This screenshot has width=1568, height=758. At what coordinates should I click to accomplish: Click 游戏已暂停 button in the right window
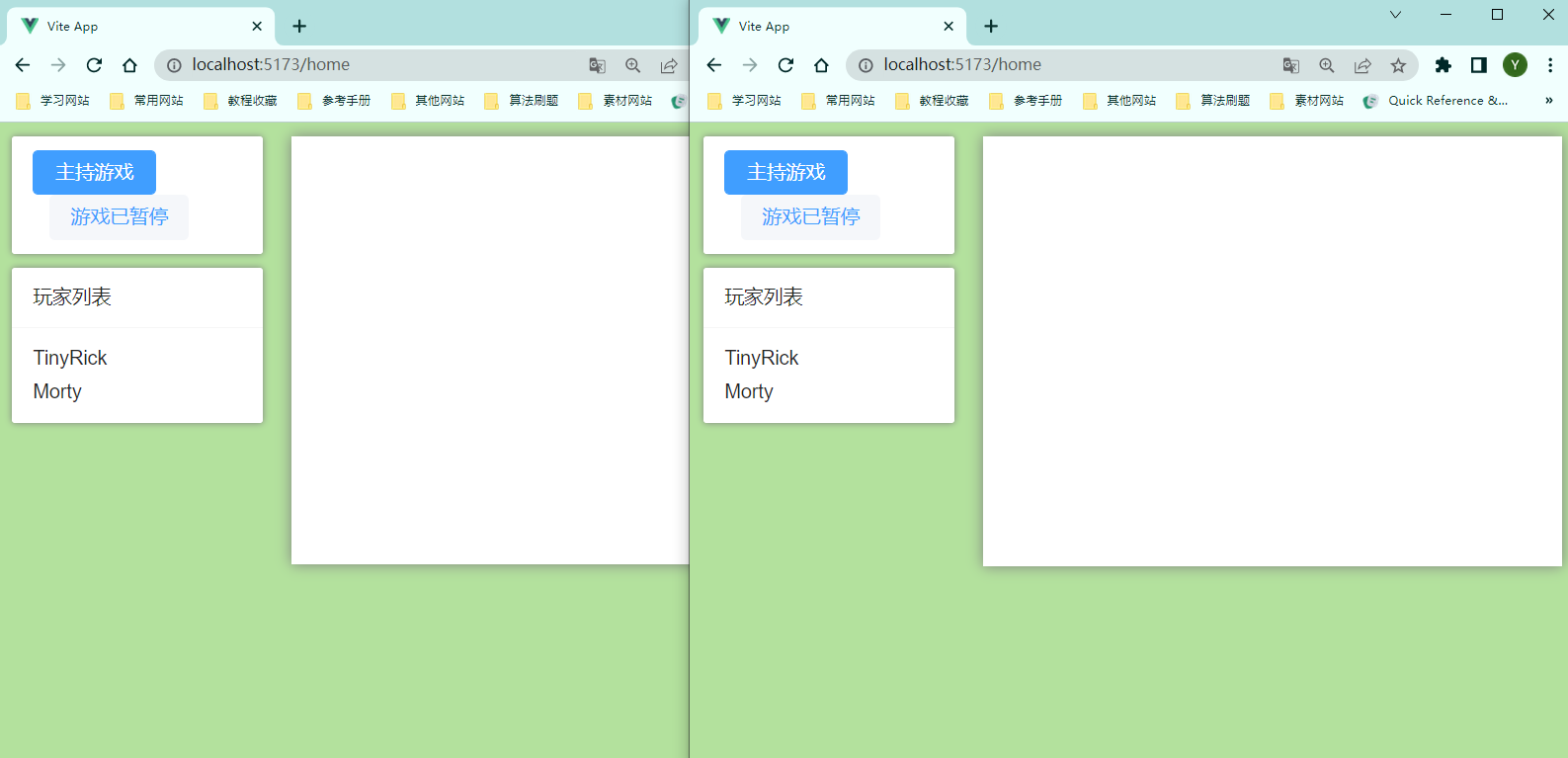tap(810, 216)
